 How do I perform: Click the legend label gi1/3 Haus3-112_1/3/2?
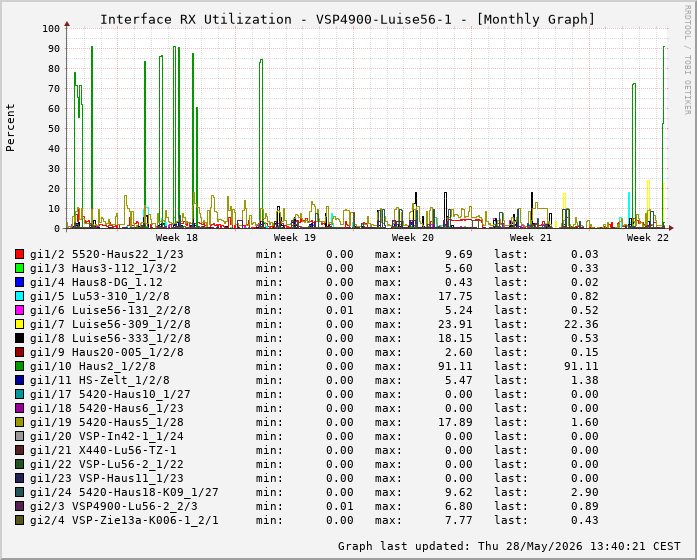[x=103, y=268]
